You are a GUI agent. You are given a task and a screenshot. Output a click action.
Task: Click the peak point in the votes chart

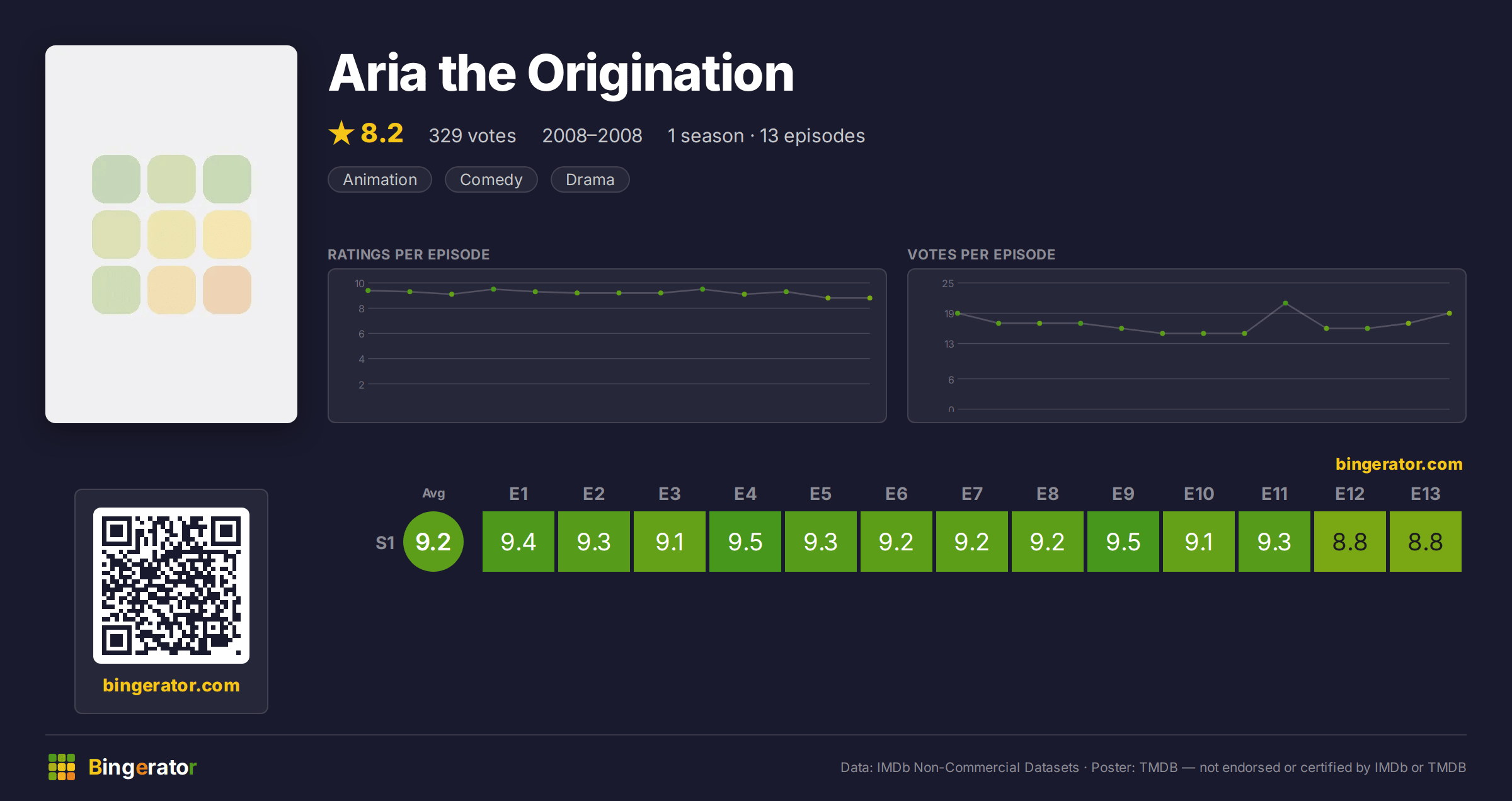click(1285, 303)
